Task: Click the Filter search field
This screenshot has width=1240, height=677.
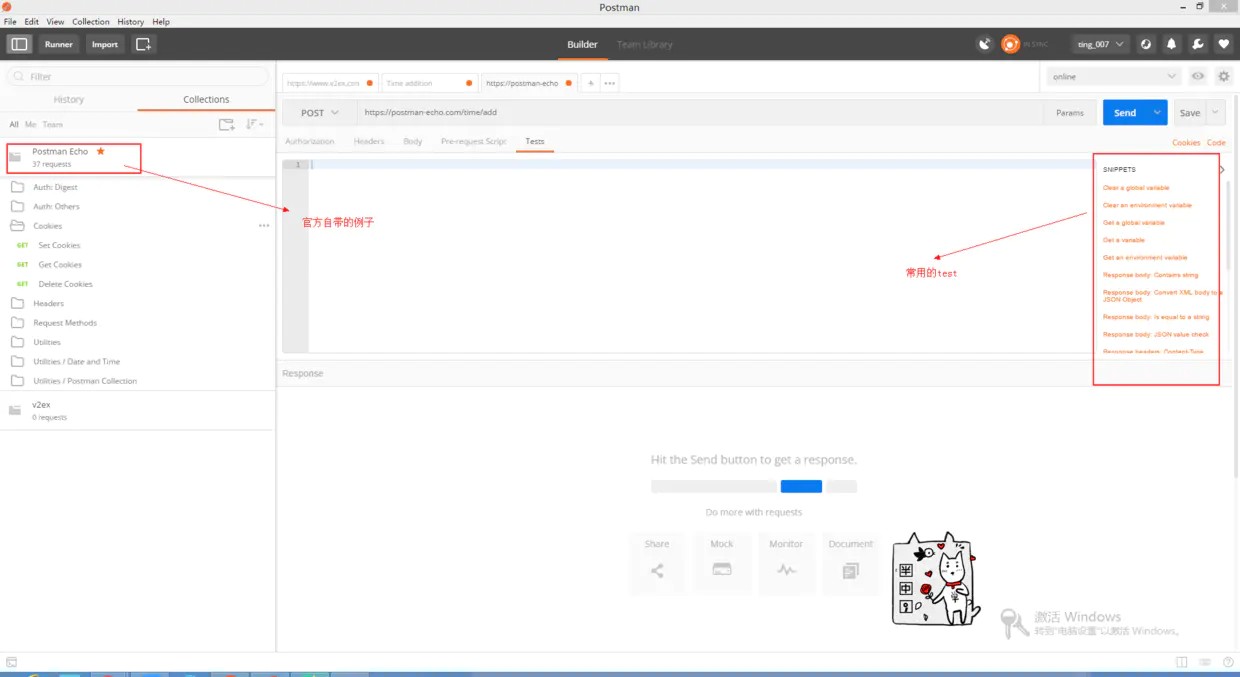Action: pos(138,76)
